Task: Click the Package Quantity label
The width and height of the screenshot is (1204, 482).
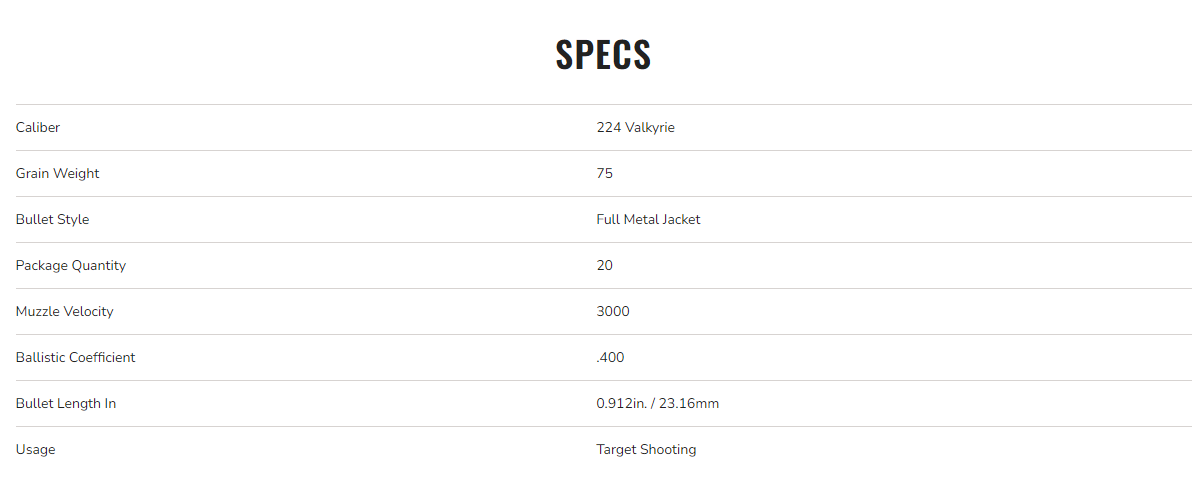Action: (70, 265)
